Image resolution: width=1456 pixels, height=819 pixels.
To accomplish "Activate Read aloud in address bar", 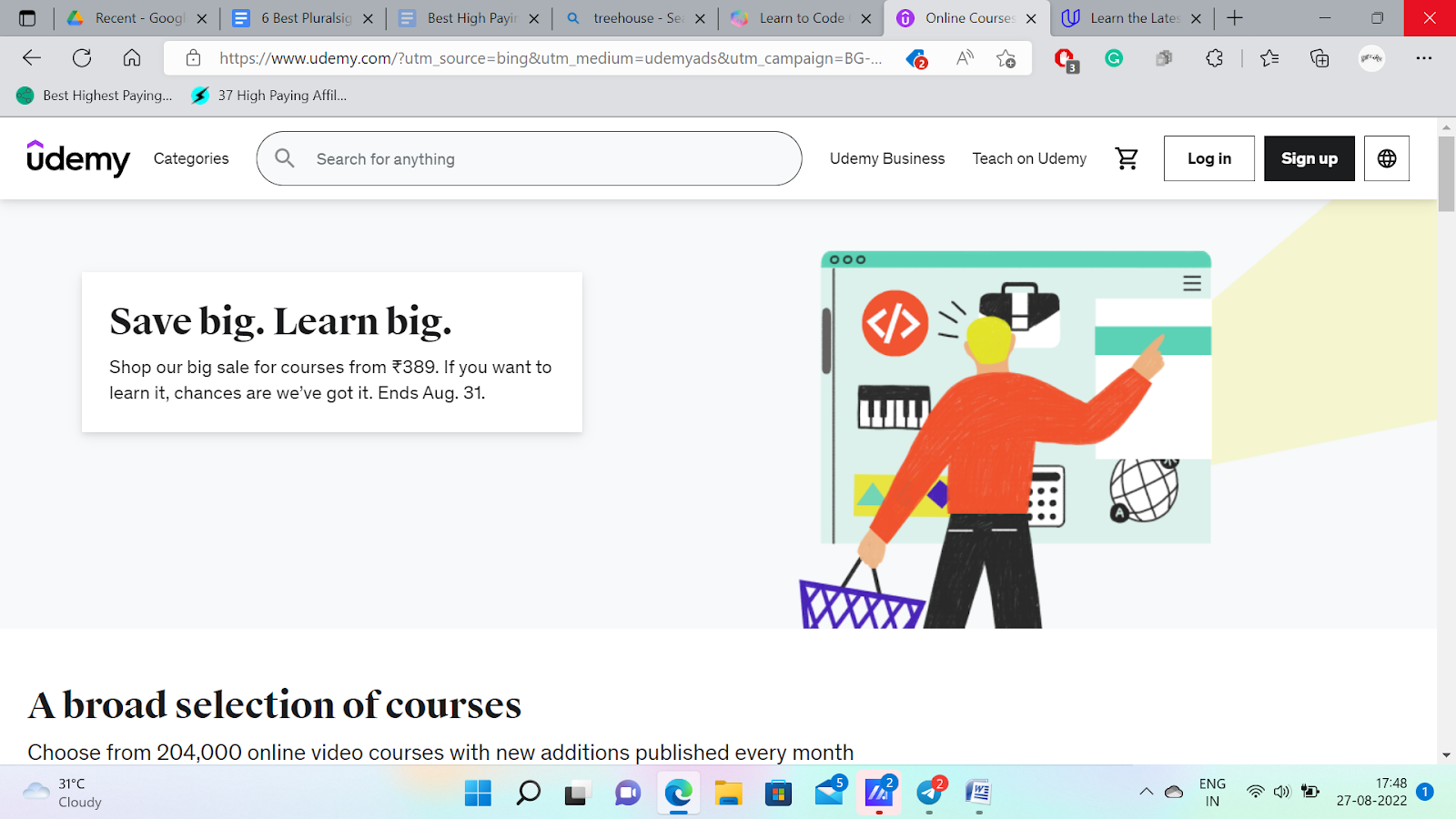I will (965, 58).
